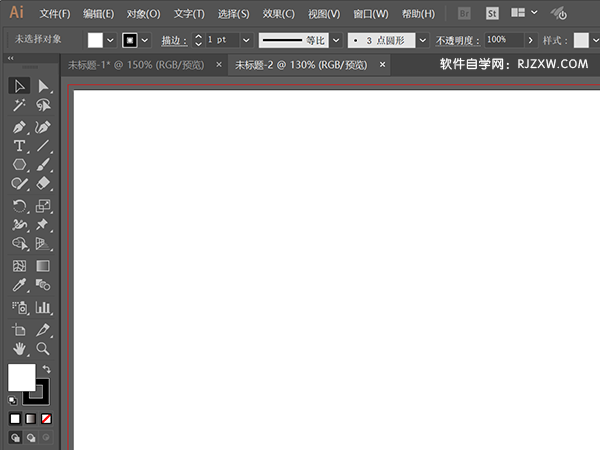This screenshot has height=450, width=600.
Task: Open the 窗口(W) menu
Action: pyautogui.click(x=370, y=14)
